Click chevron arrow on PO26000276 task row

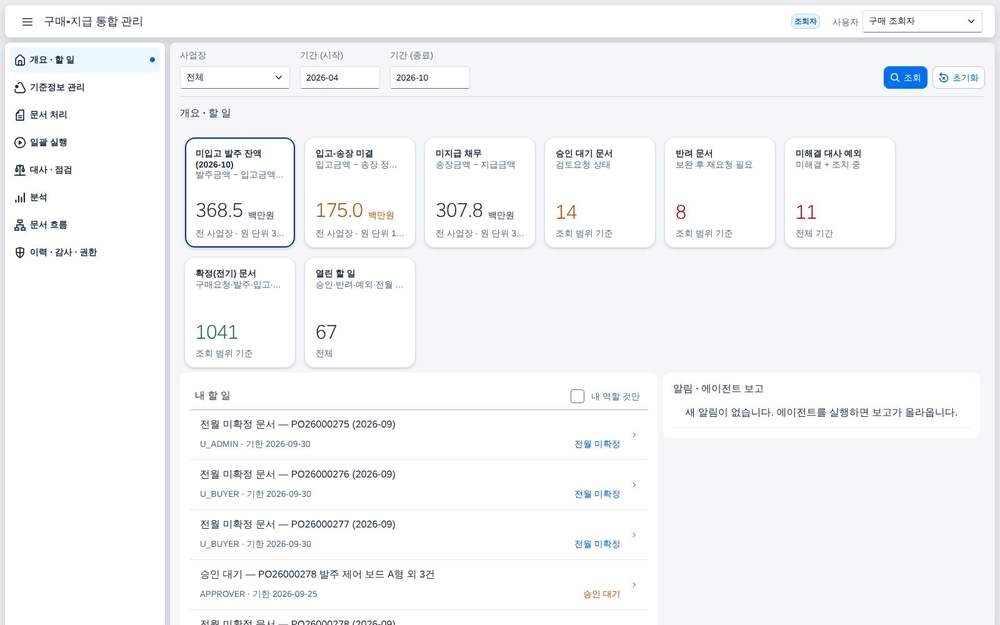point(634,485)
